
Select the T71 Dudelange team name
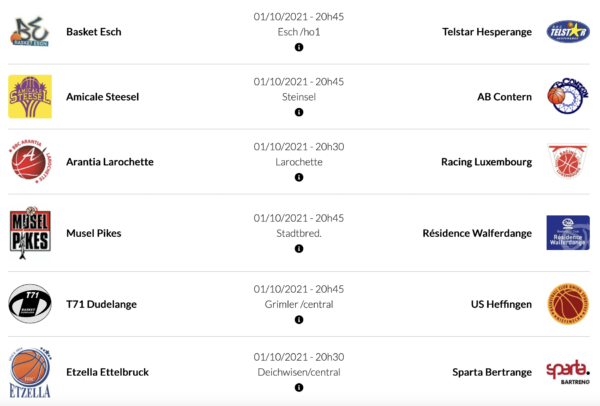[x=101, y=303]
